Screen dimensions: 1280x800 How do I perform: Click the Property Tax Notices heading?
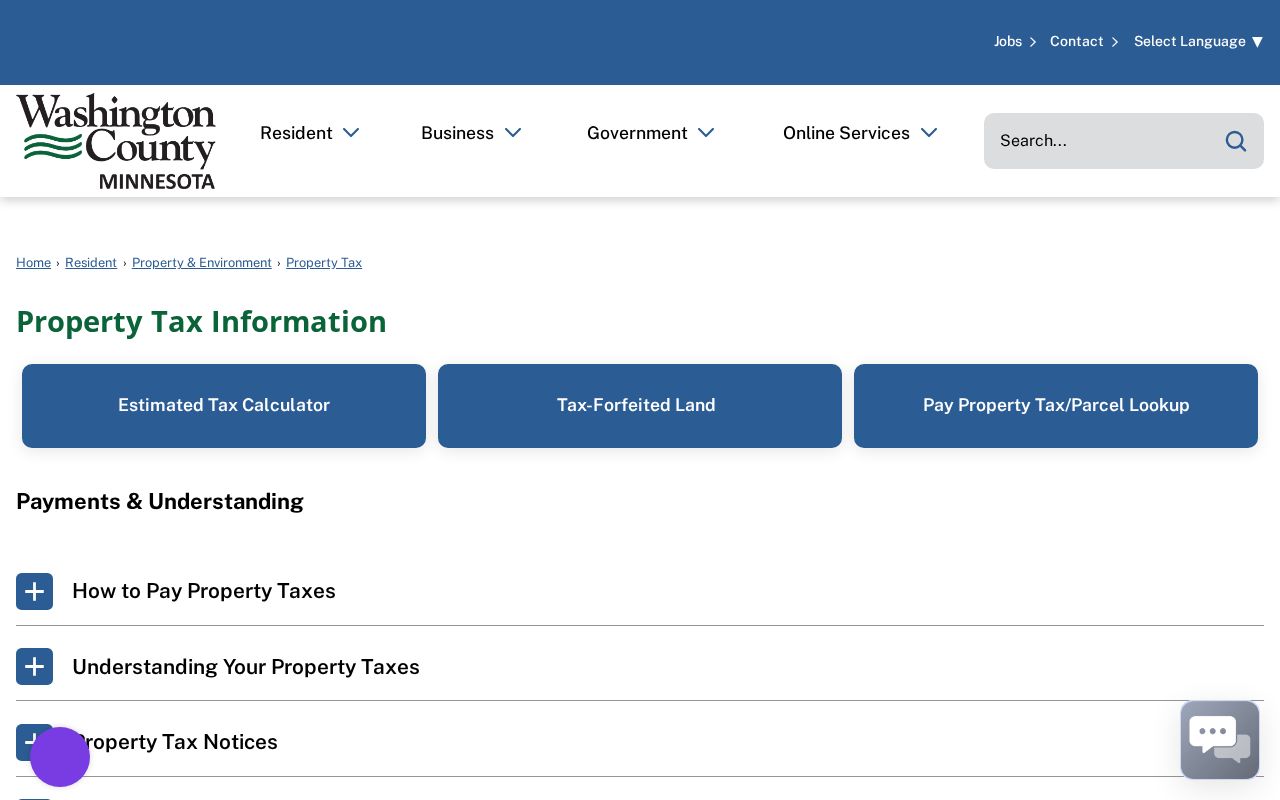pos(176,742)
